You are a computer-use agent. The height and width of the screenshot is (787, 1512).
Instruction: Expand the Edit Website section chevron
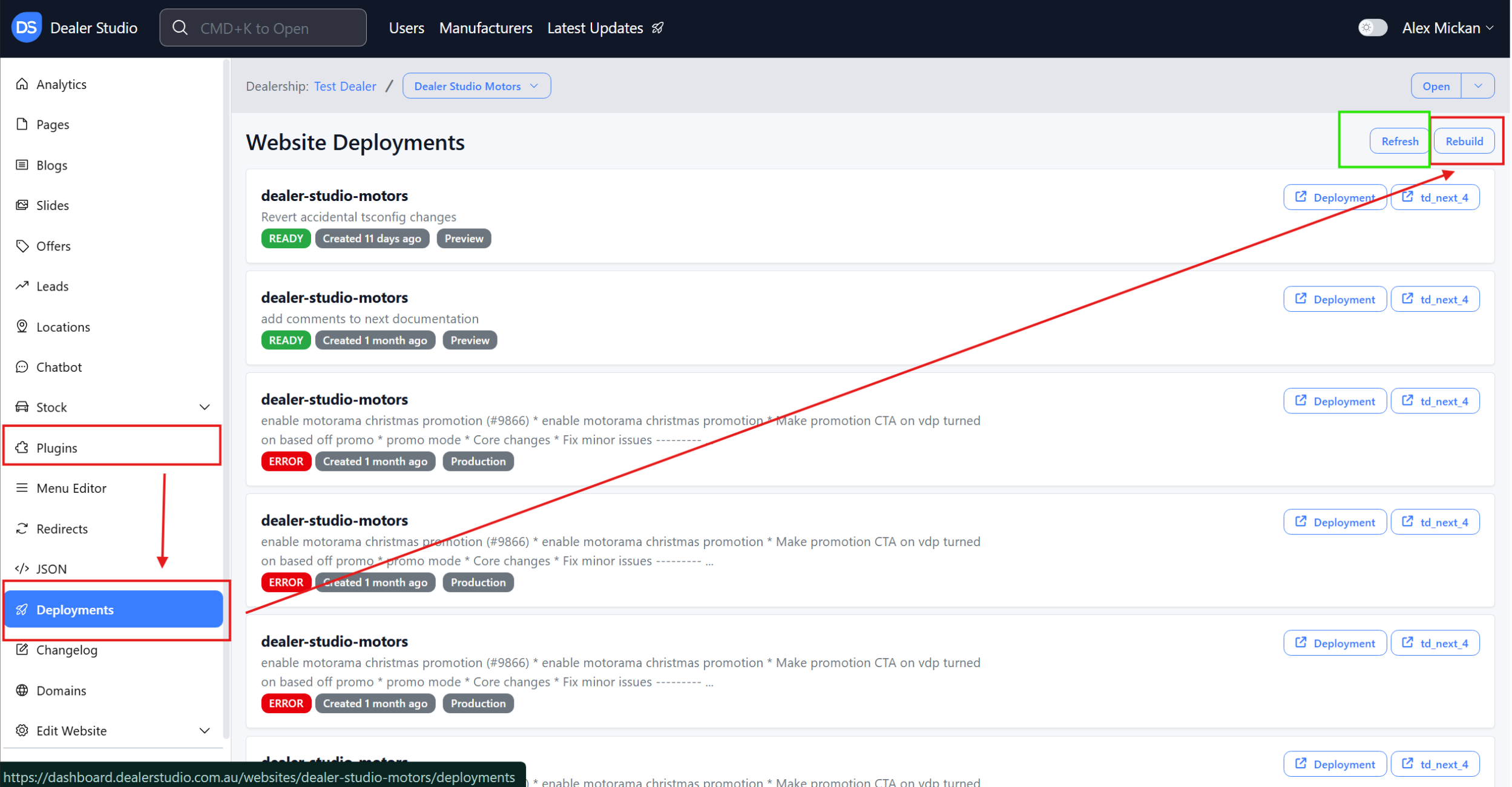click(x=205, y=731)
